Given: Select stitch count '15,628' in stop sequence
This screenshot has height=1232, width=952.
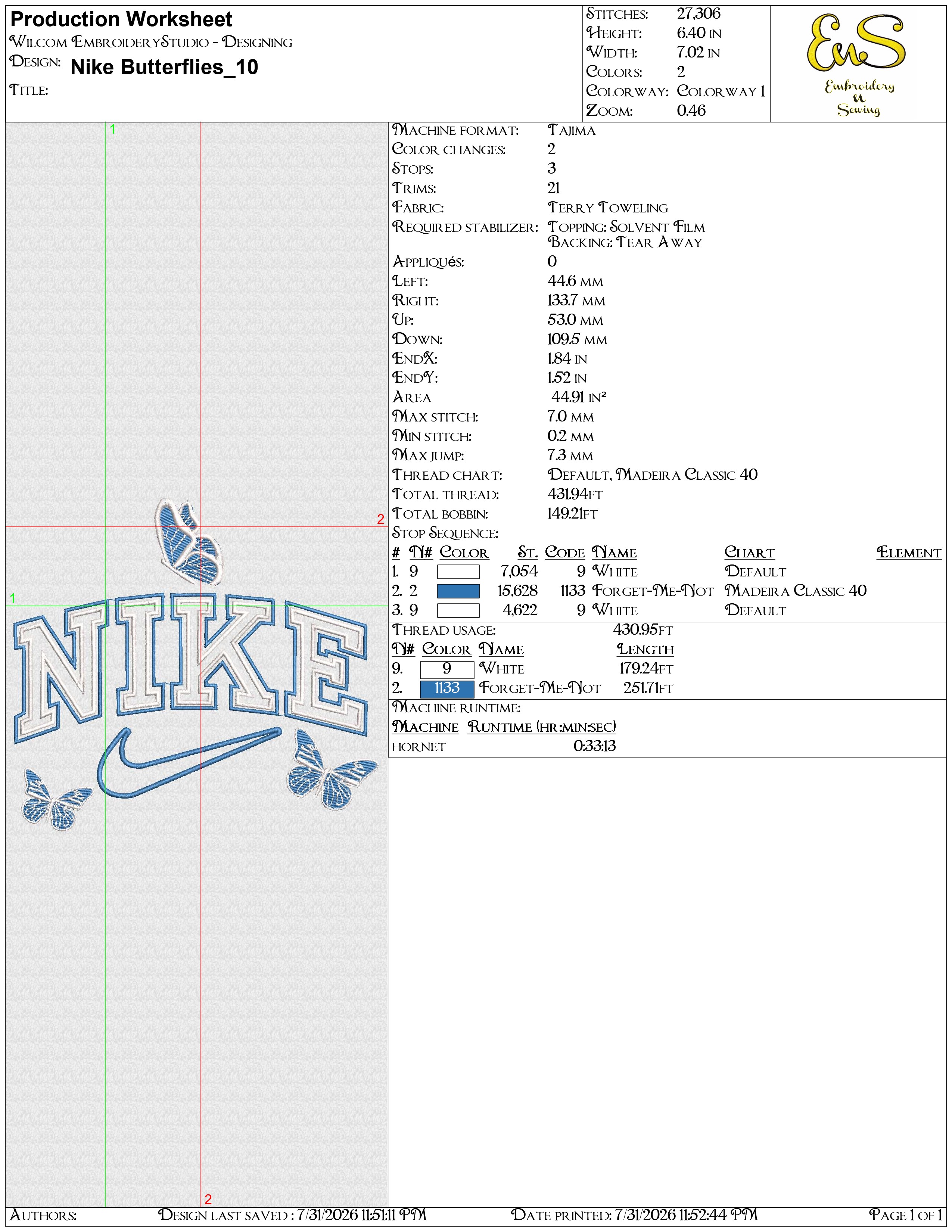Looking at the screenshot, I should (x=517, y=591).
